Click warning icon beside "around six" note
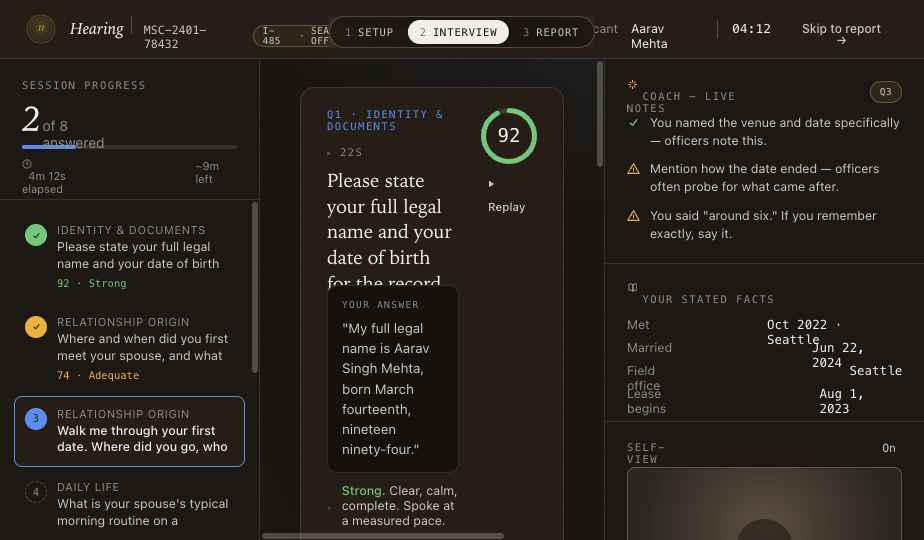The width and height of the screenshot is (924, 540). (633, 216)
